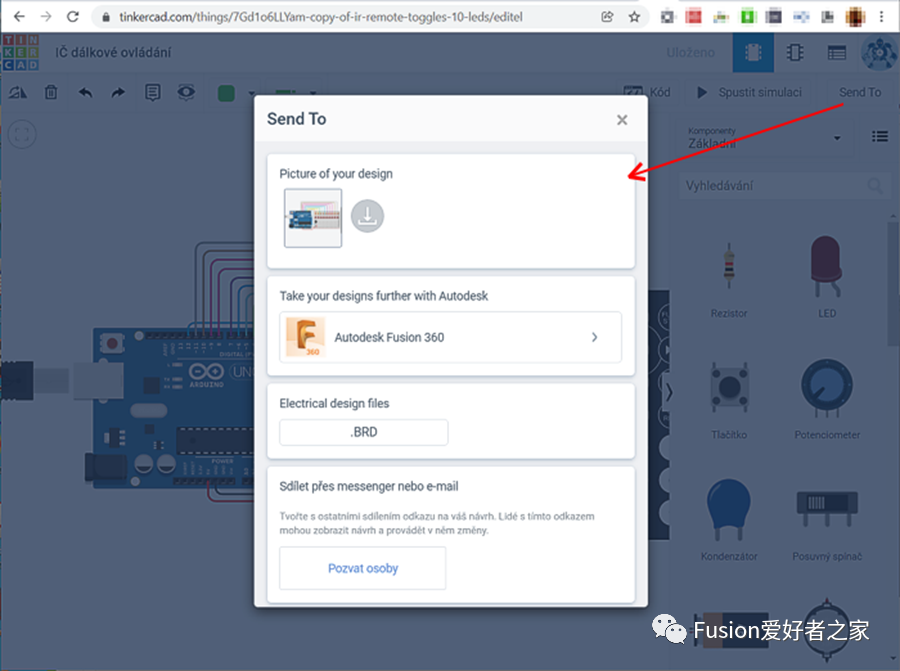Click the zoom to fit icon
This screenshot has height=671, width=900.
click(x=22, y=135)
